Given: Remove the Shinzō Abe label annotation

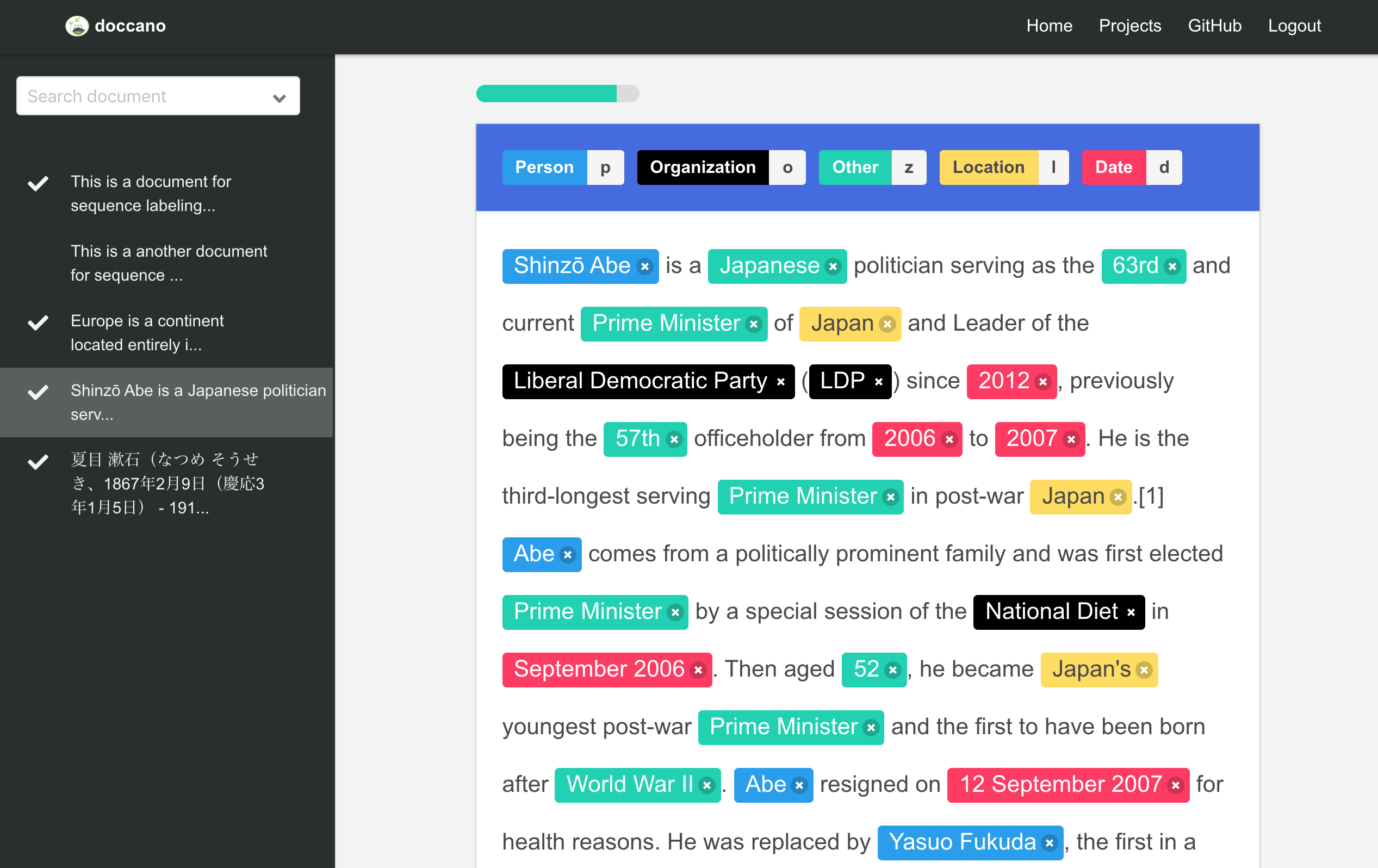Looking at the screenshot, I should pyautogui.click(x=645, y=266).
